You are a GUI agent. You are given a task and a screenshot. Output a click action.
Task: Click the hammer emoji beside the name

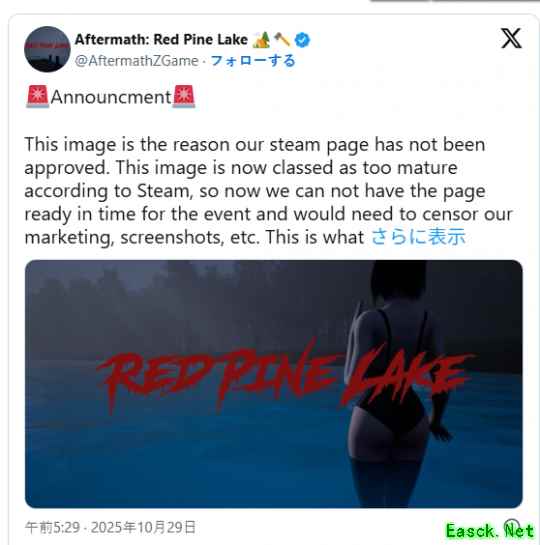[282, 40]
